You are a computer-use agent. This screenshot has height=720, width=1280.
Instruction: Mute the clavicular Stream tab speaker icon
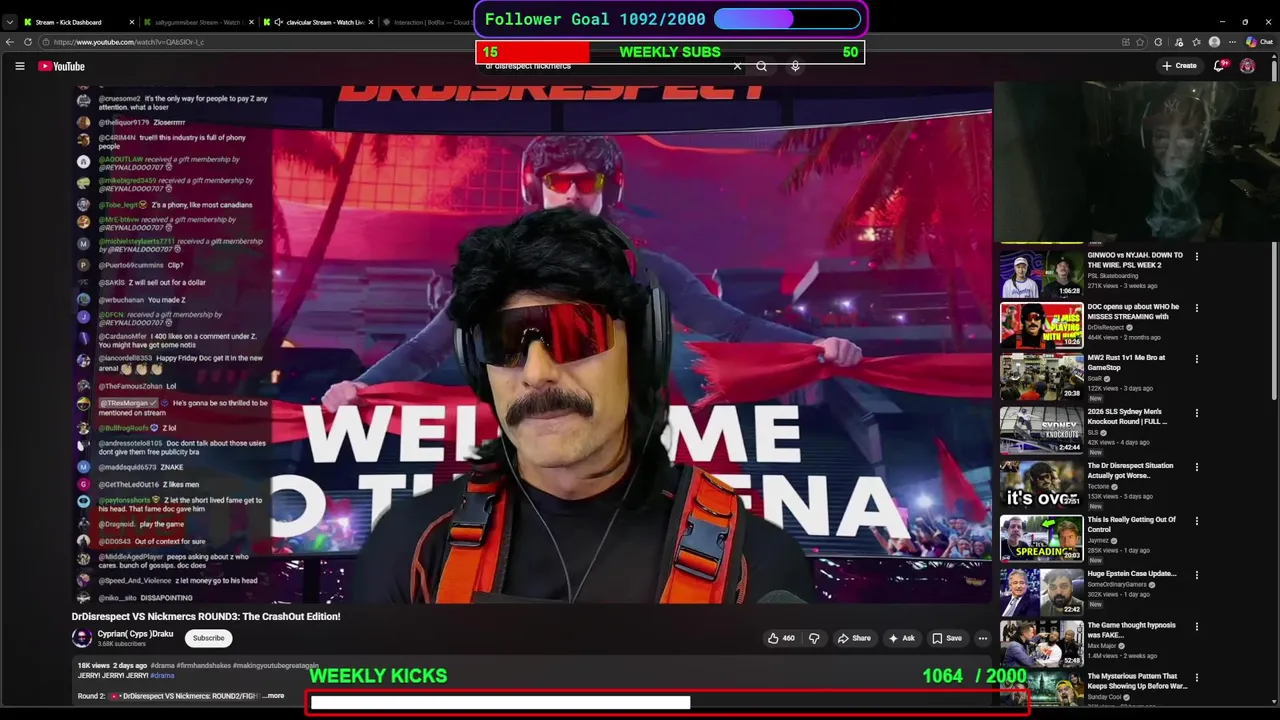click(279, 22)
